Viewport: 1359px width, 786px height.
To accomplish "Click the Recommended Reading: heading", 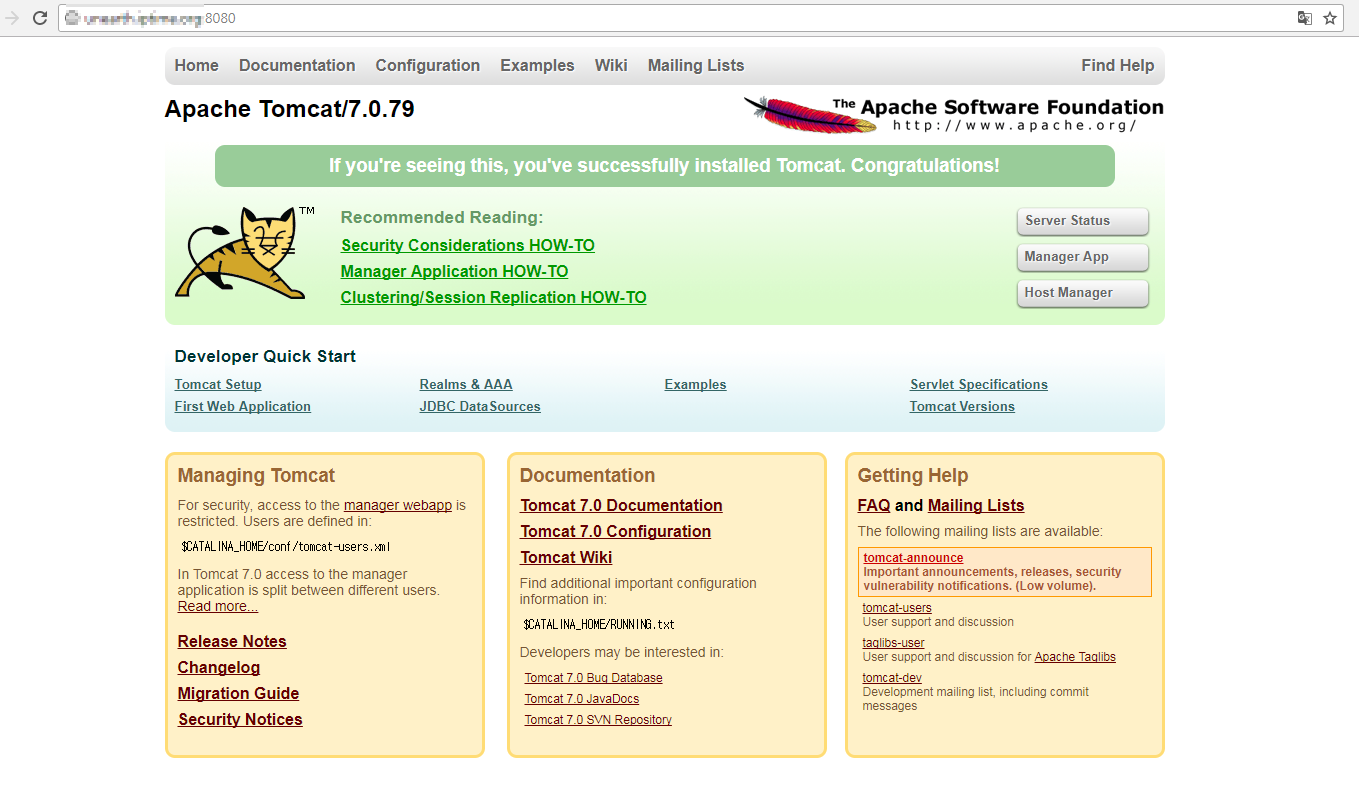I will click(442, 218).
